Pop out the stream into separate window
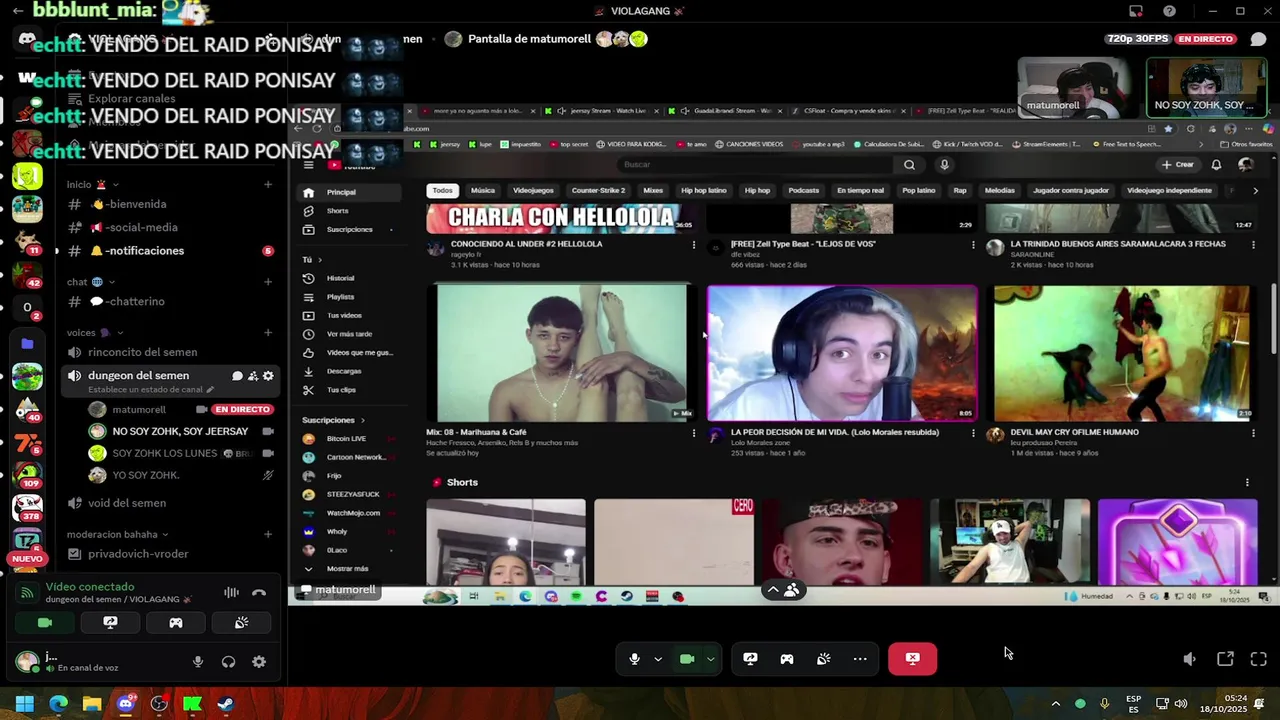1280x720 pixels. [x=1225, y=659]
